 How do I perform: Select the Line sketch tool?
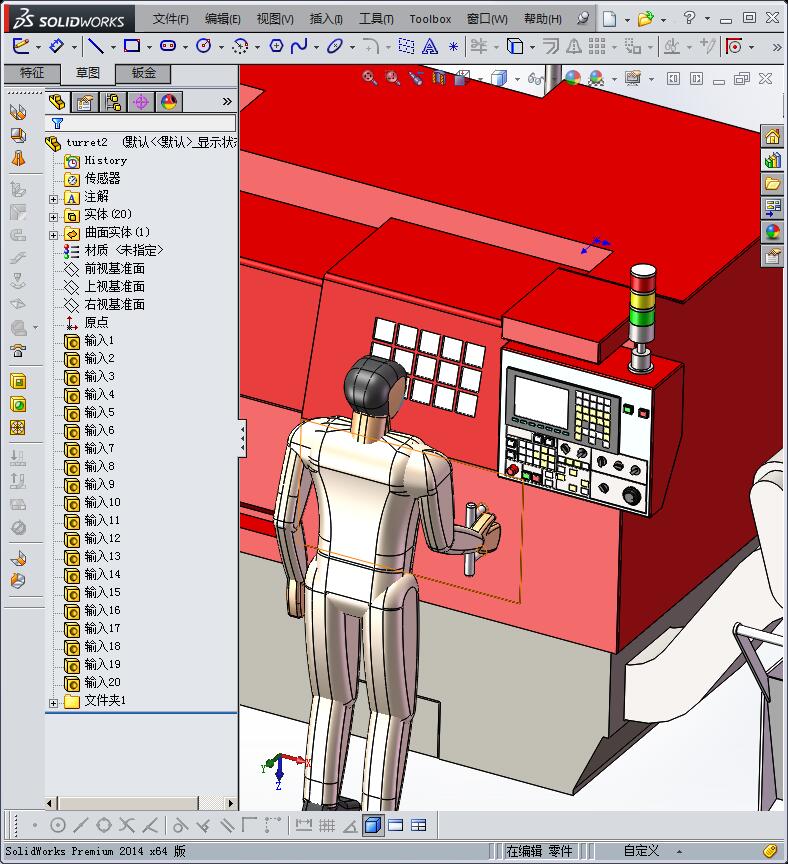coord(95,46)
